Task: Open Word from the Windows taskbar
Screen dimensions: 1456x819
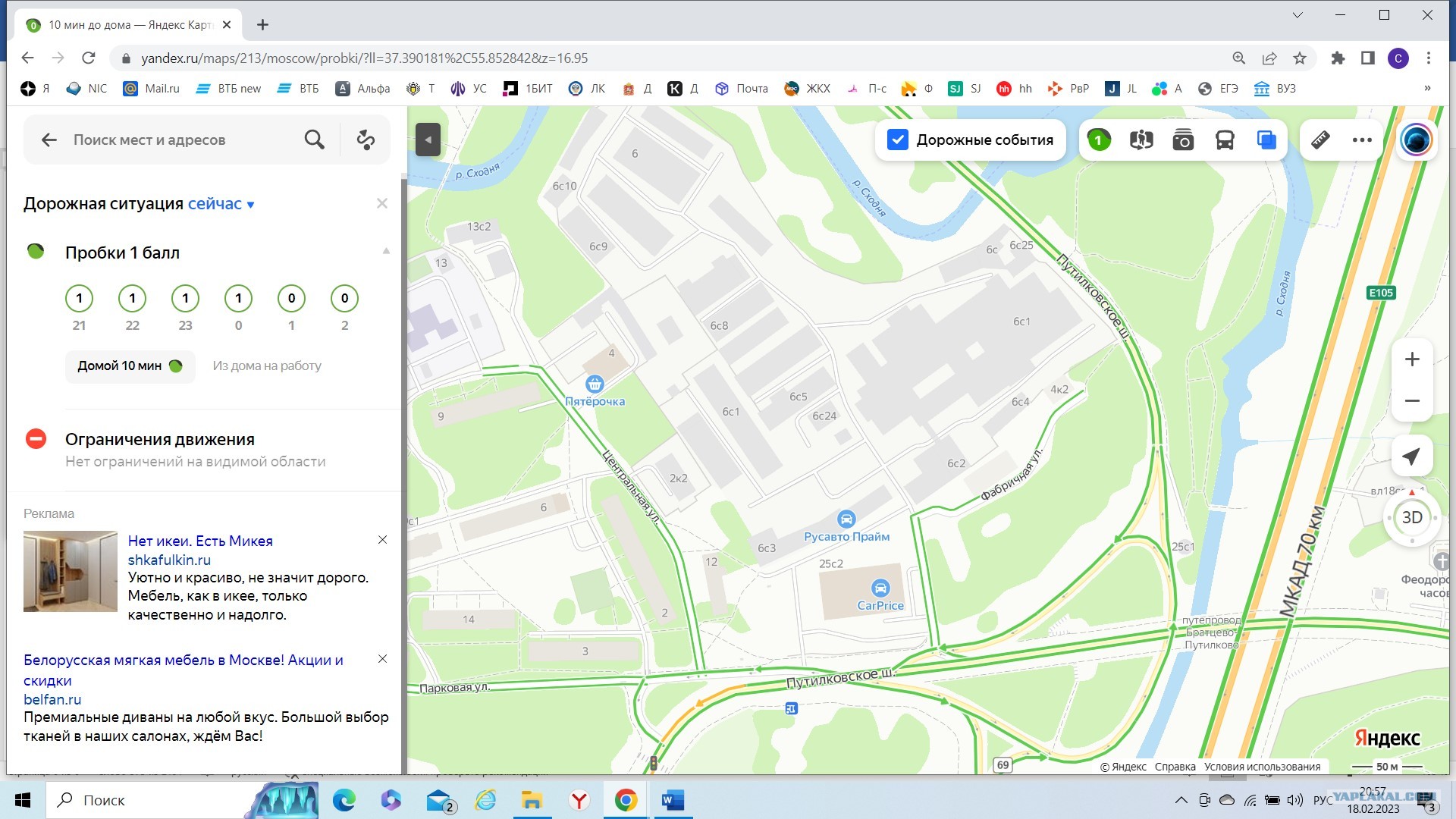Action: 673,800
